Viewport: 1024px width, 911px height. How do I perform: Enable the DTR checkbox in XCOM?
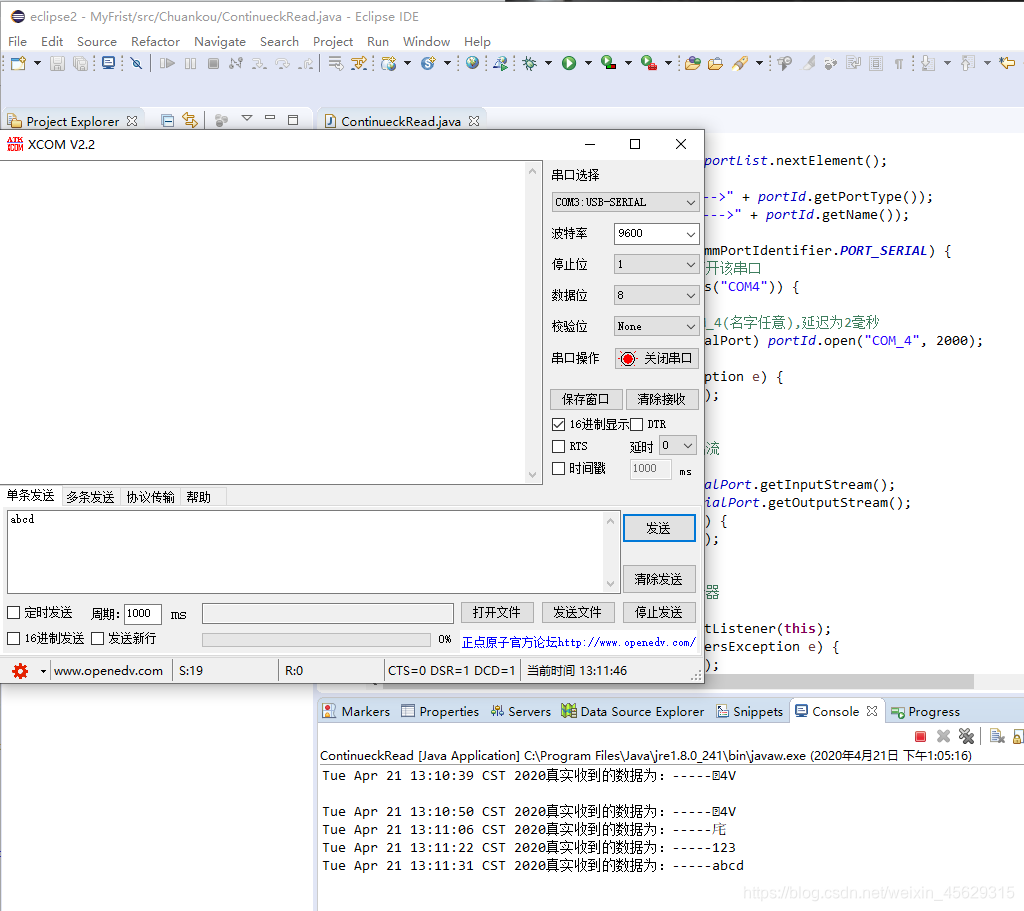pyautogui.click(x=637, y=424)
